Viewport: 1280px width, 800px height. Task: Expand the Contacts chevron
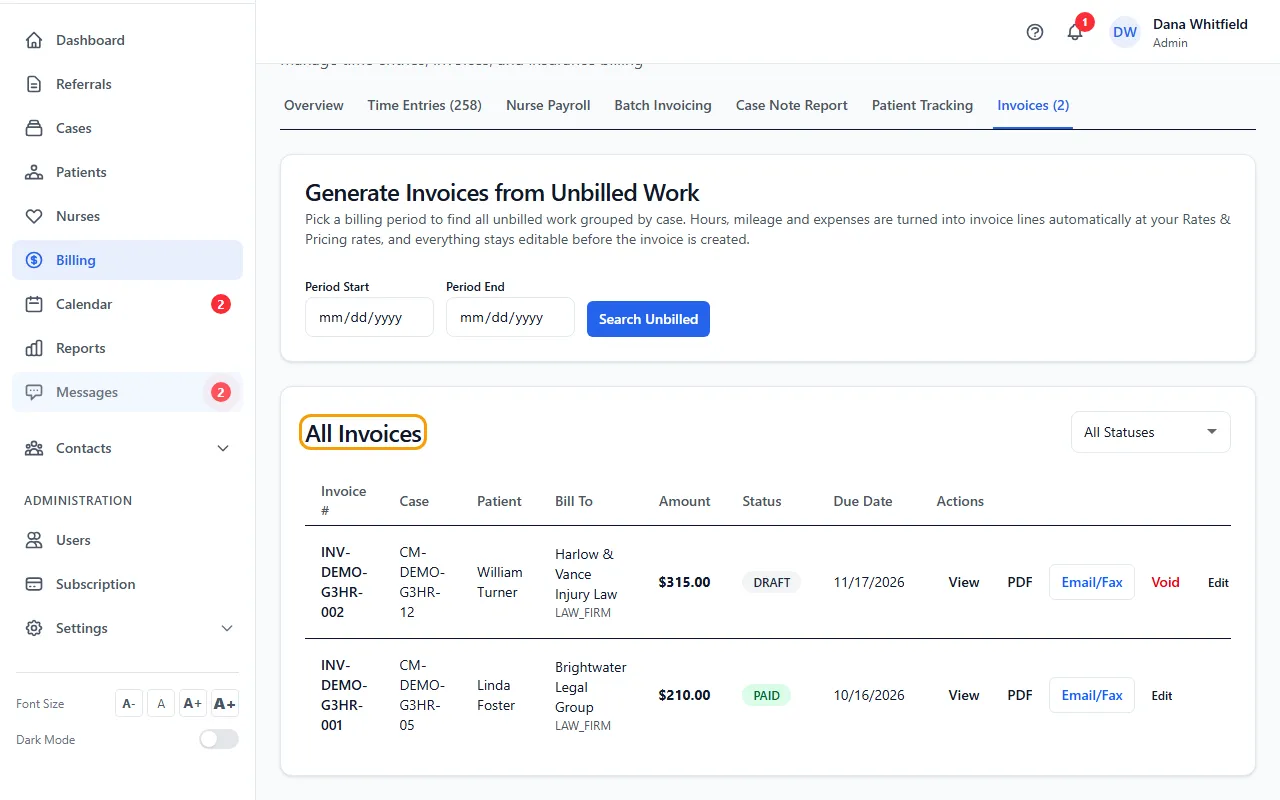point(223,448)
